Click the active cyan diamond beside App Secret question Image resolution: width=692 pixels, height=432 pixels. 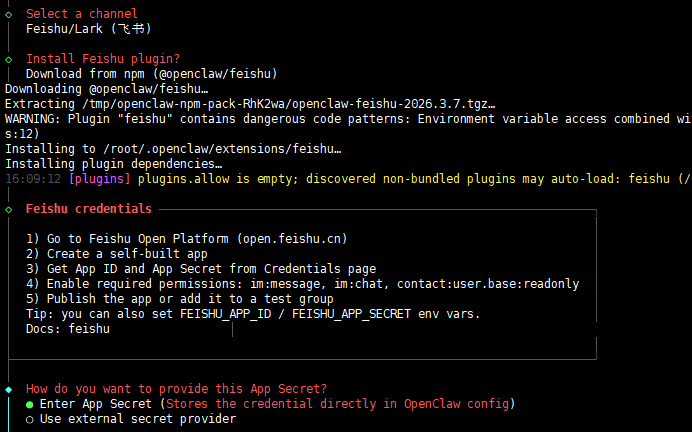[9, 390]
